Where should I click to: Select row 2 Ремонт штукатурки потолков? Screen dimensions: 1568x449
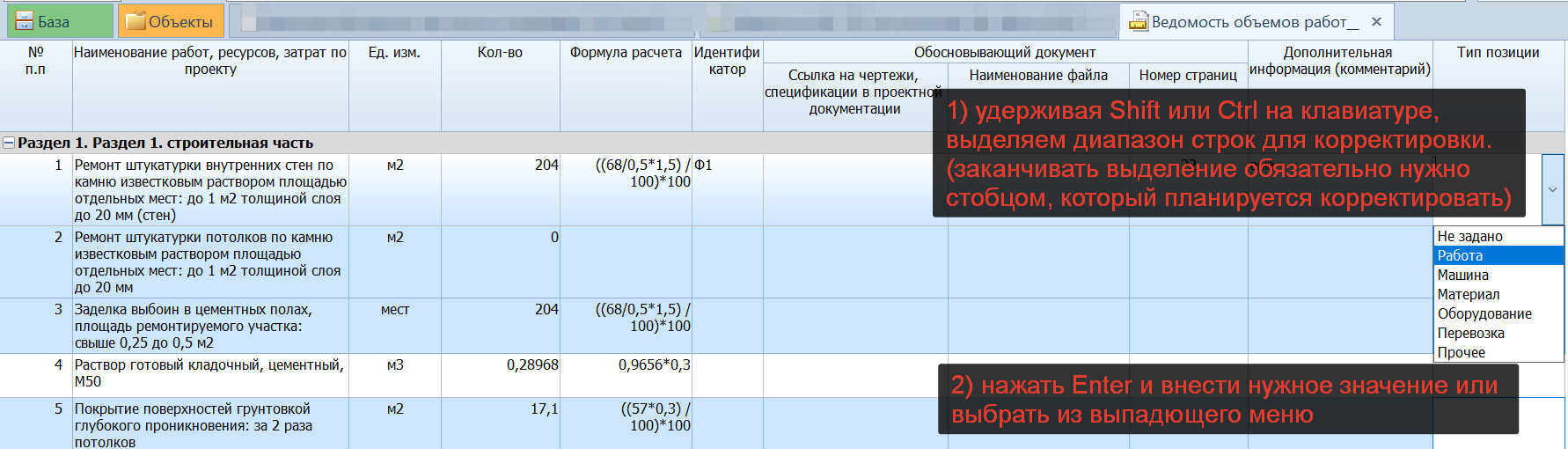[x=210, y=261]
